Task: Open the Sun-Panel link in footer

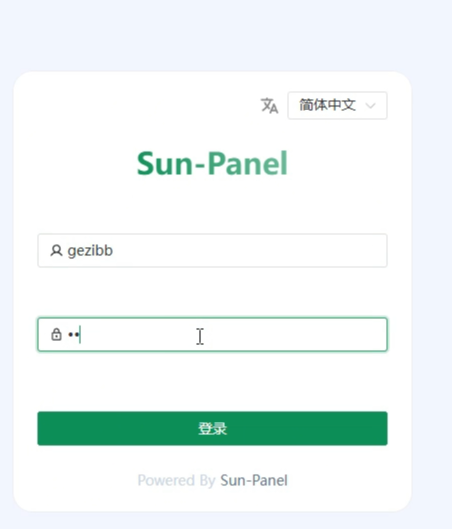Action: (254, 480)
